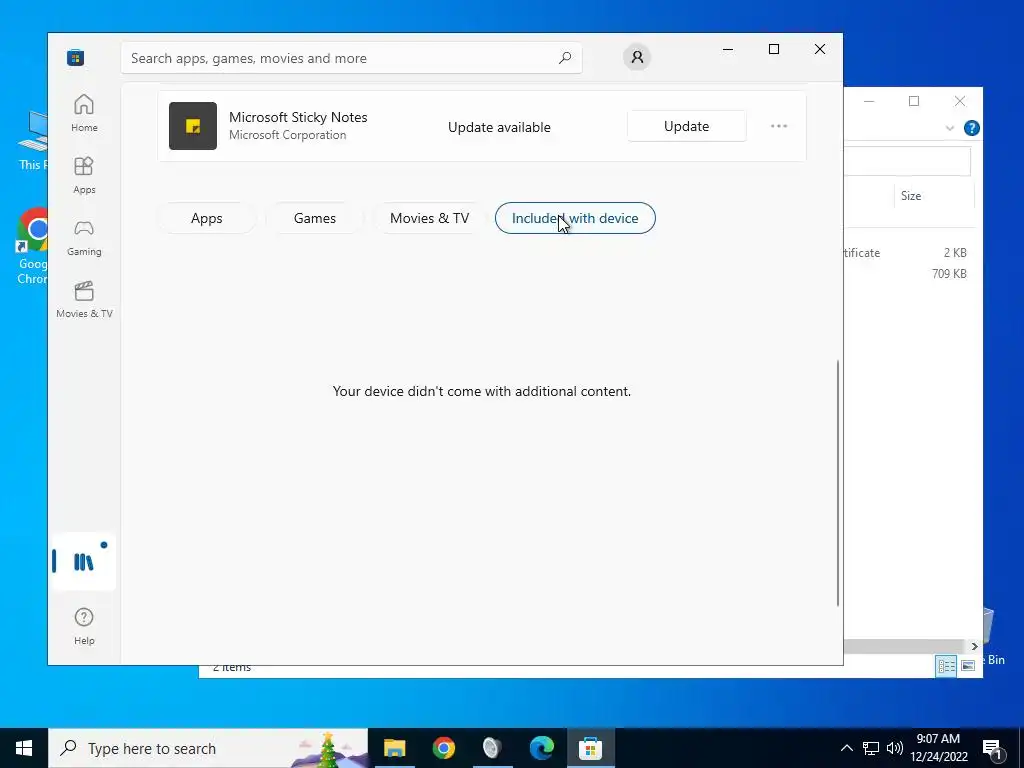Select This PC desktop icon

click(33, 140)
